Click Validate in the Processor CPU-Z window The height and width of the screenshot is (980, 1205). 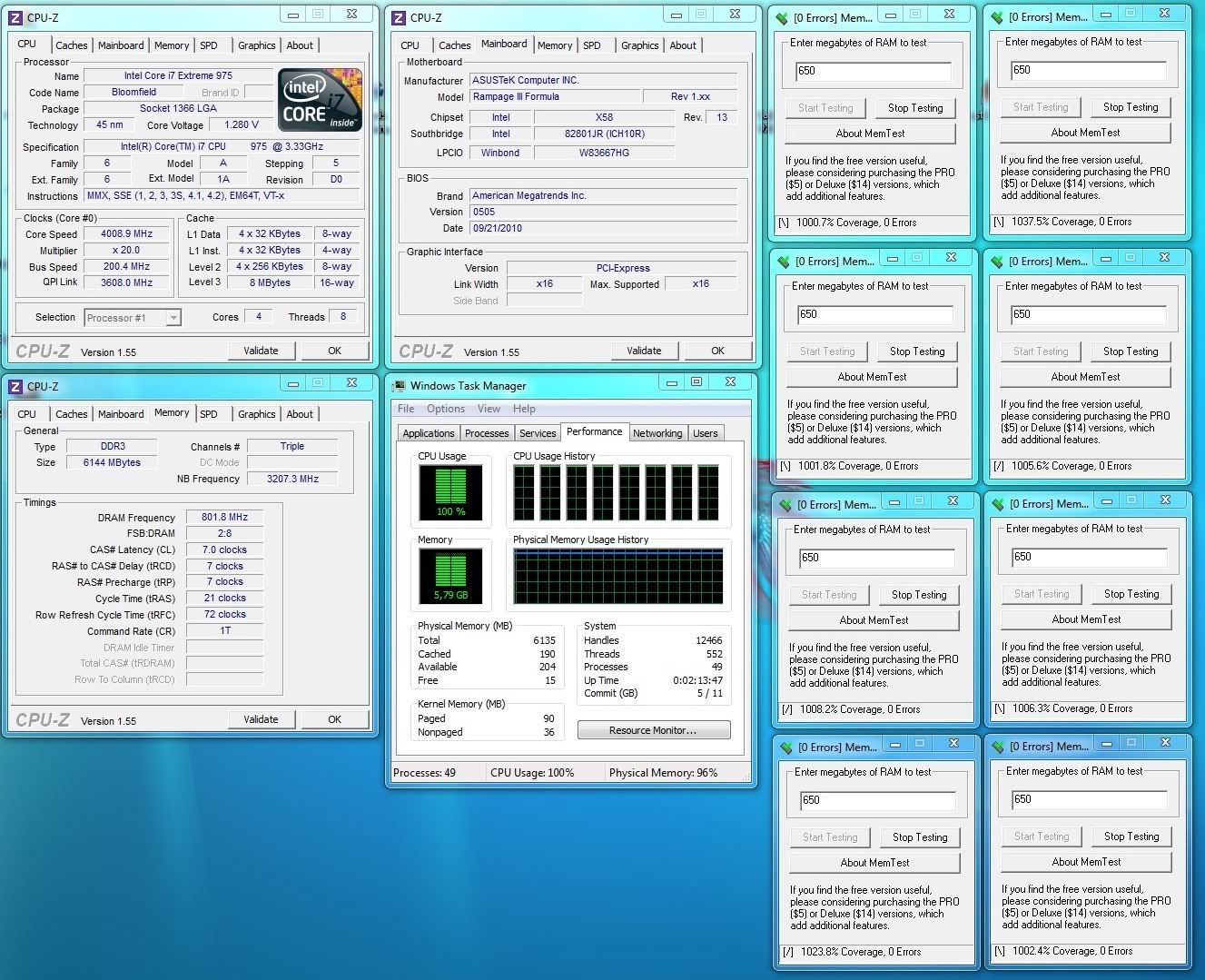click(261, 351)
